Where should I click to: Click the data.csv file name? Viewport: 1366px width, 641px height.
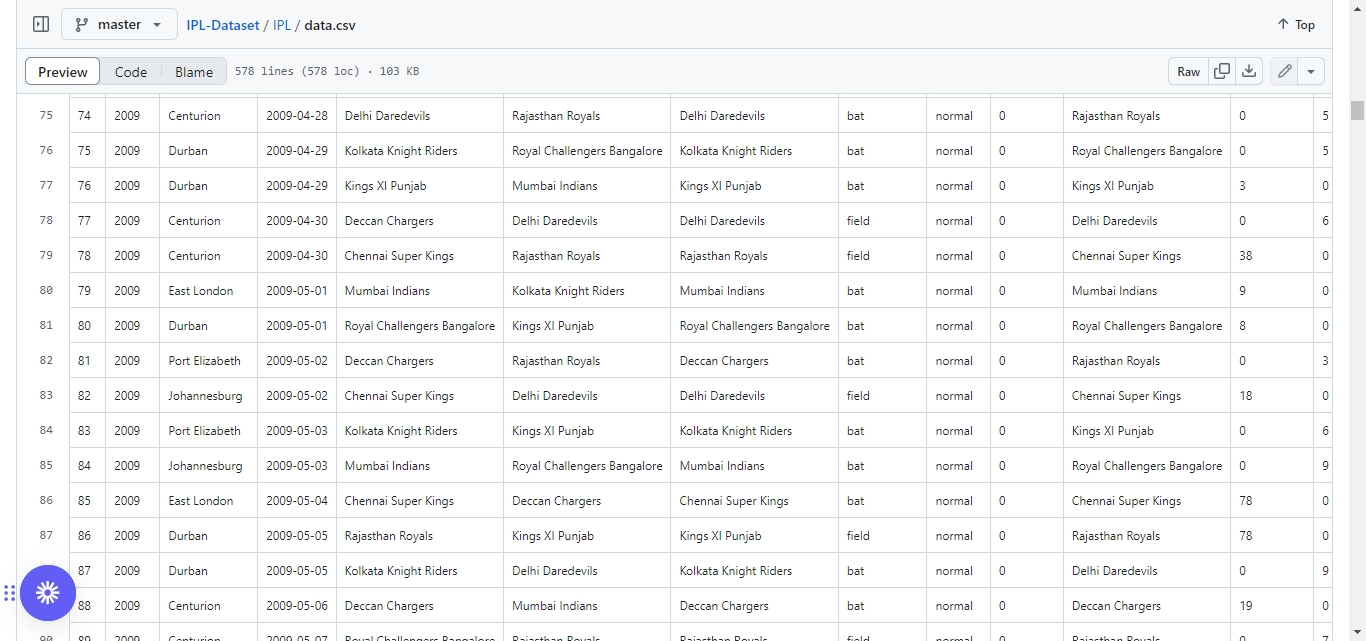(x=330, y=25)
